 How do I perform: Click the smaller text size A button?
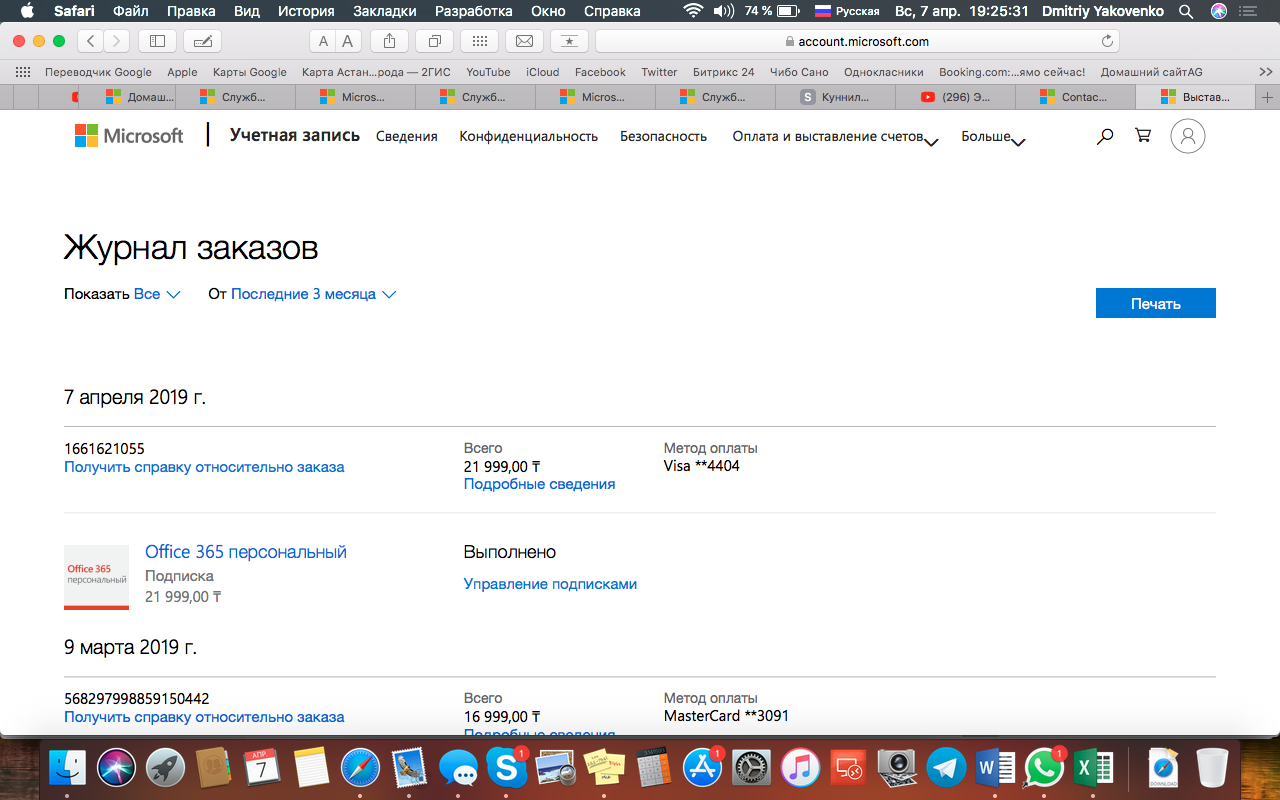click(322, 41)
